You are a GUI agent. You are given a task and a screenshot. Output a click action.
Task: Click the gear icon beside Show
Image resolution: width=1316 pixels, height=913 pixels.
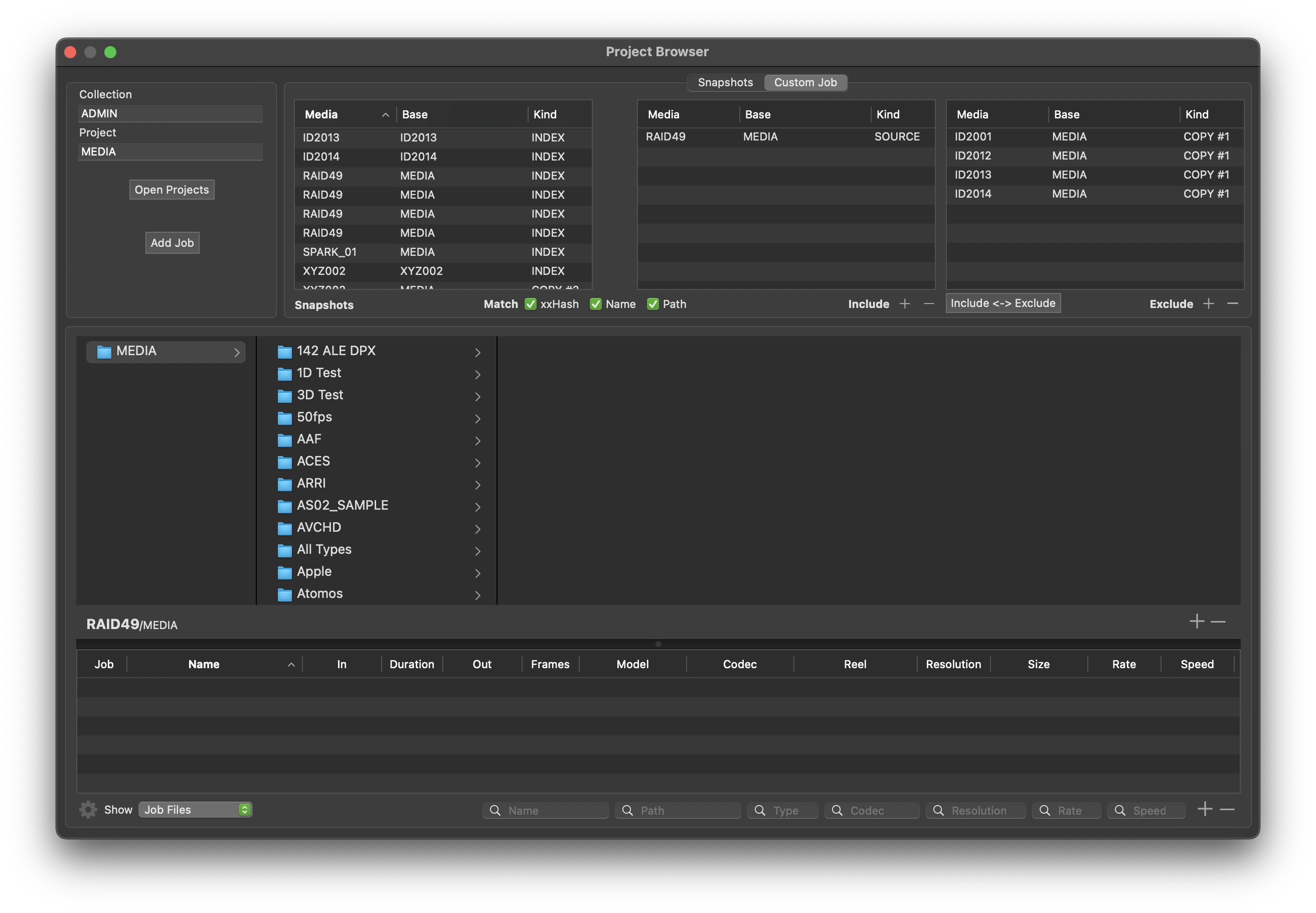click(x=88, y=810)
